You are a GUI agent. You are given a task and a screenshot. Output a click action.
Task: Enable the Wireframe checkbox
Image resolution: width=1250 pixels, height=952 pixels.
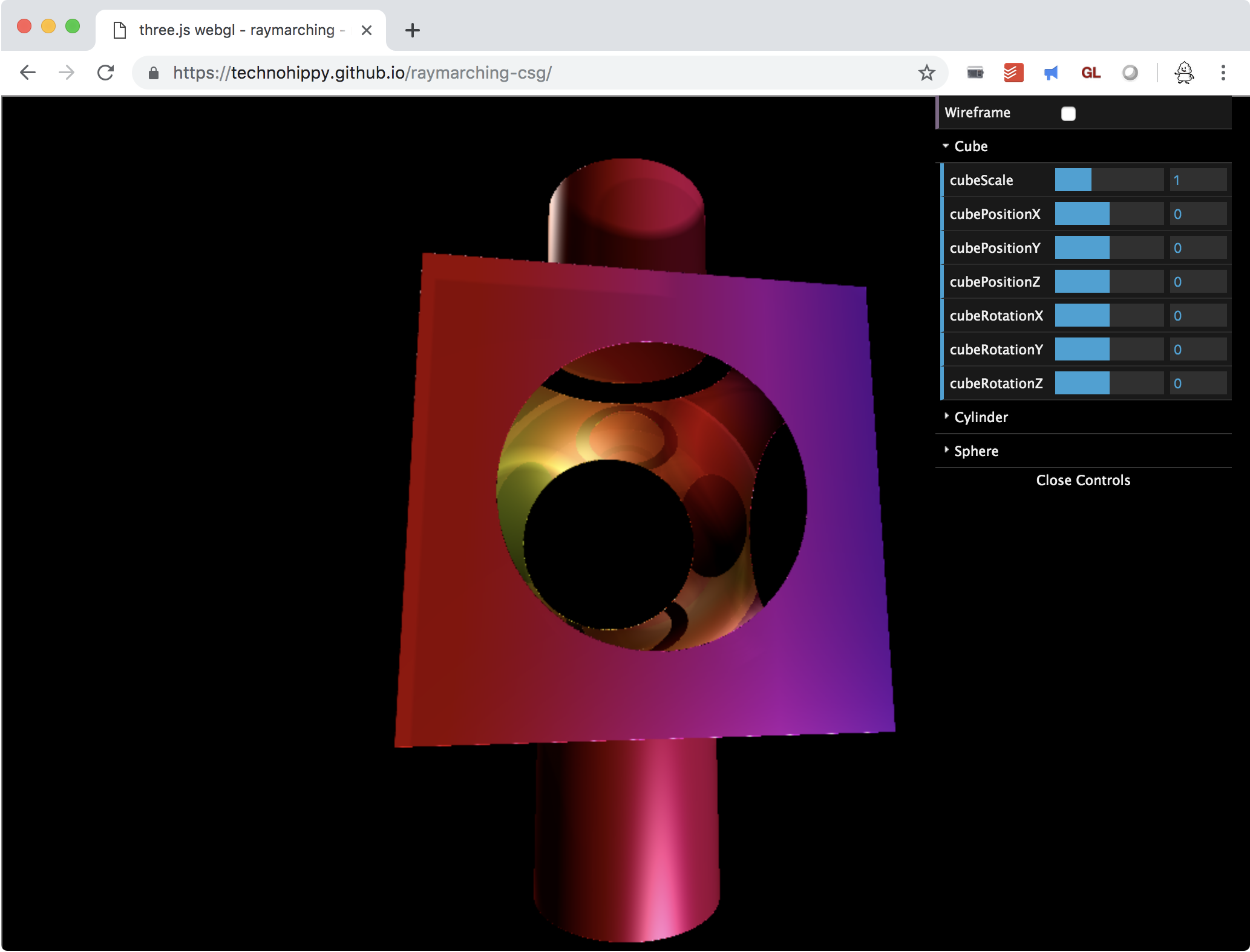(1068, 114)
